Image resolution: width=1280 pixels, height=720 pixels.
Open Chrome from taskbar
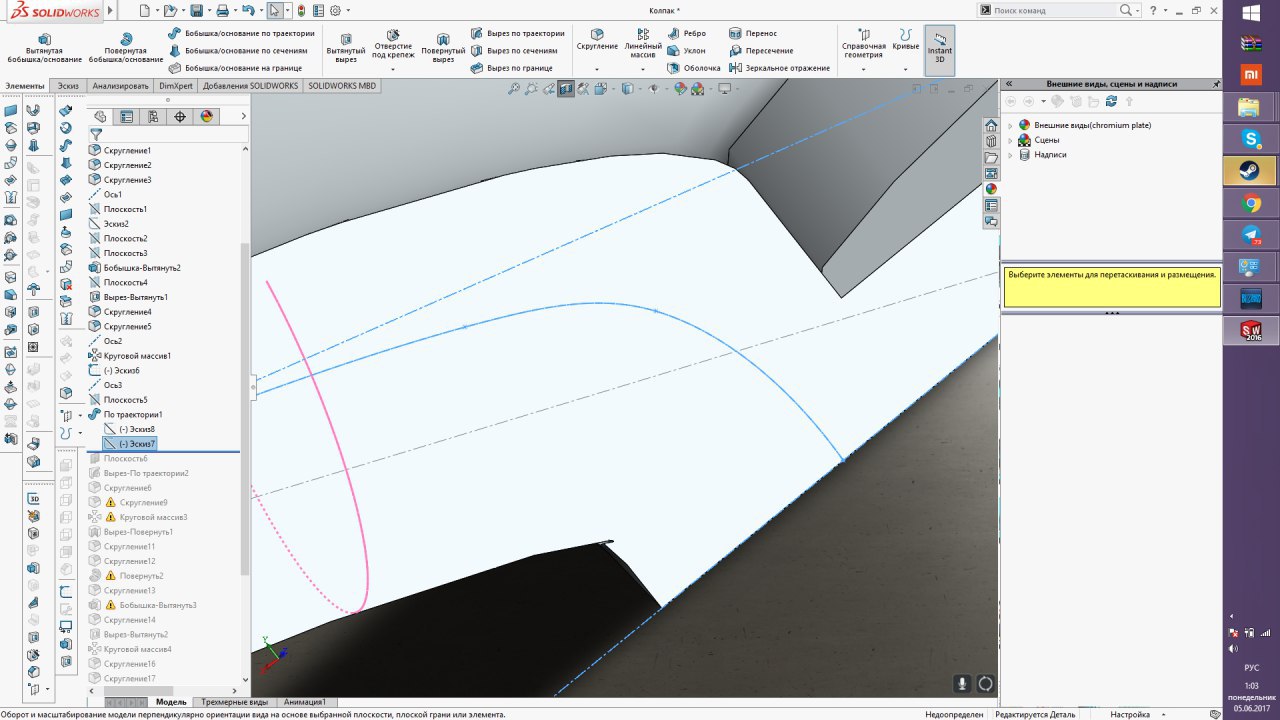point(1250,203)
